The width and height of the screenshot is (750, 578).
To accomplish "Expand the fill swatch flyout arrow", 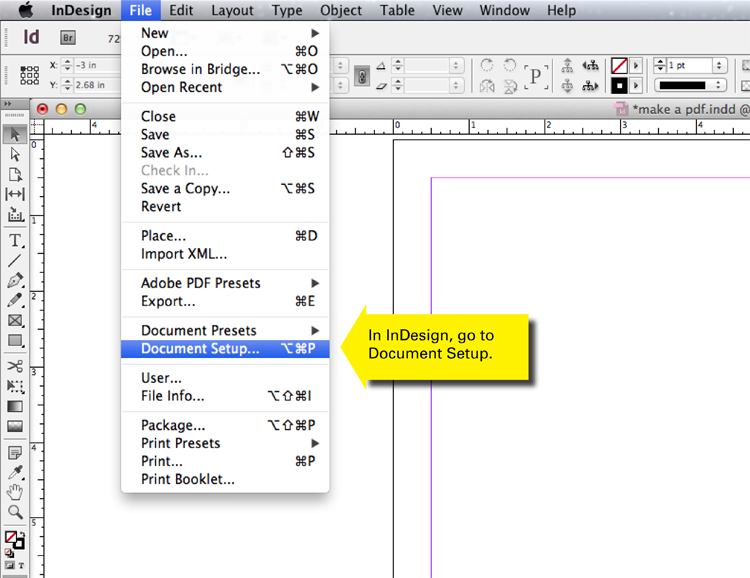I will (636, 86).
